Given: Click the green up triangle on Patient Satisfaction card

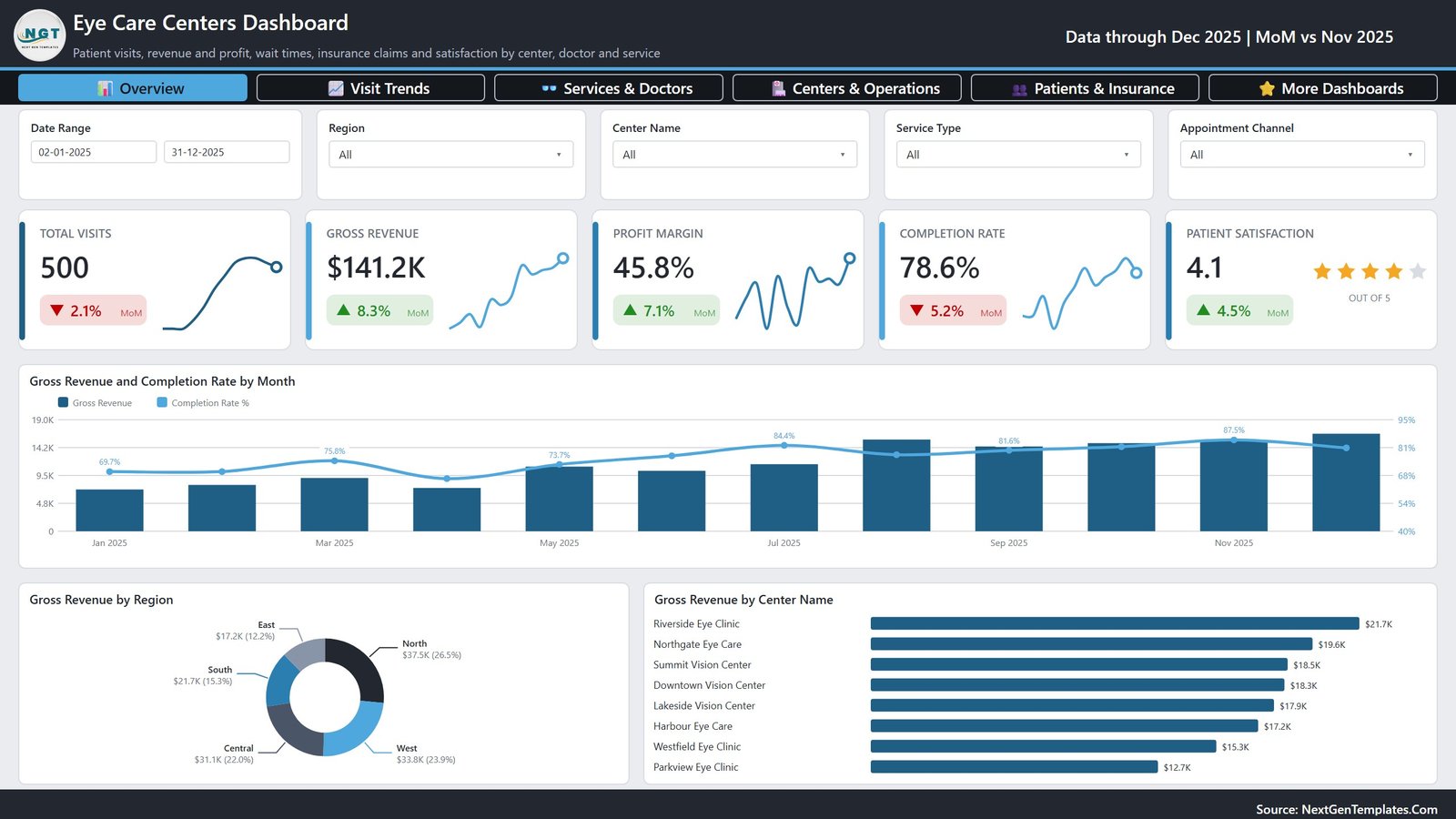Looking at the screenshot, I should click(x=1203, y=310).
